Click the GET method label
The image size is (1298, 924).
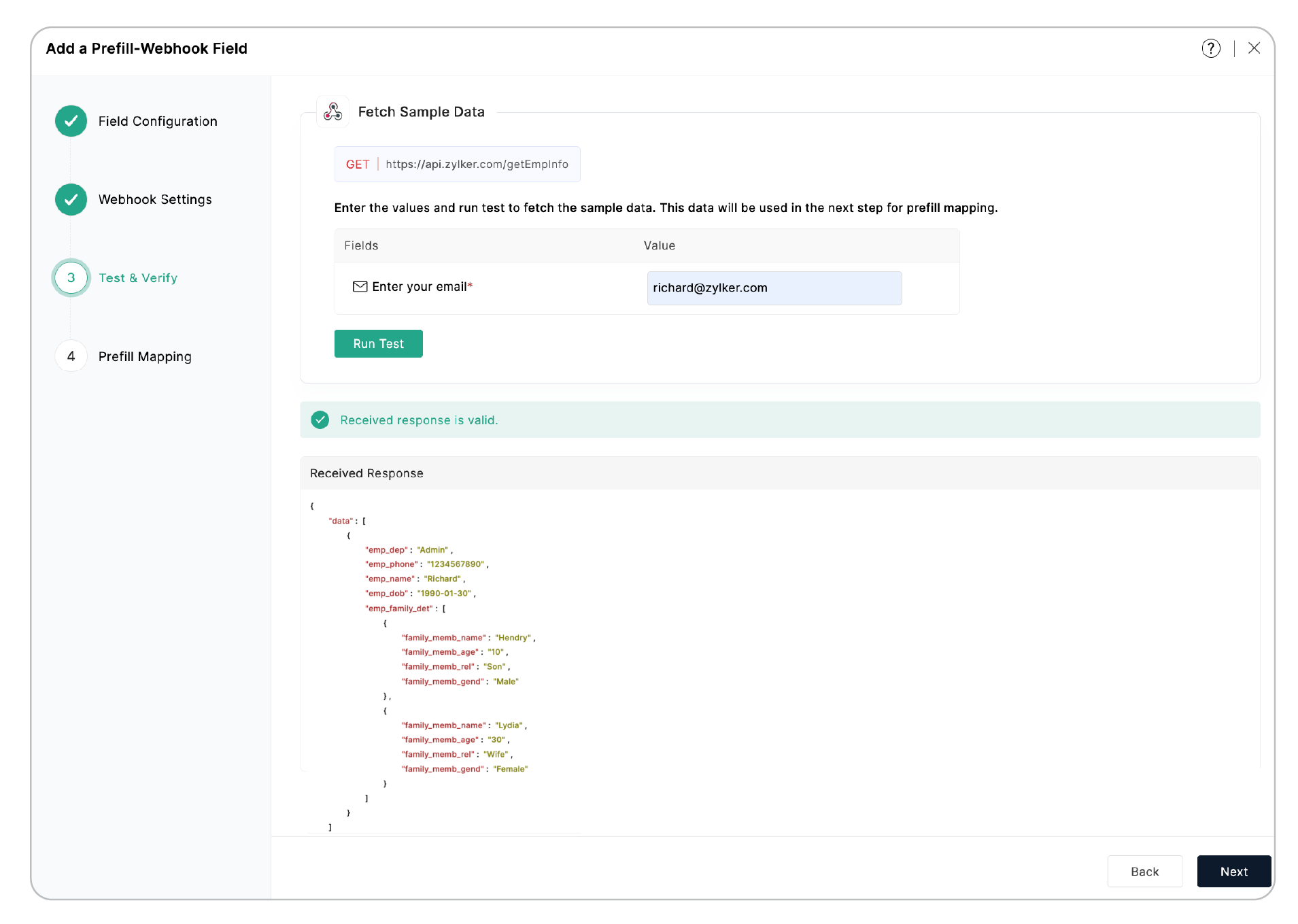point(357,165)
